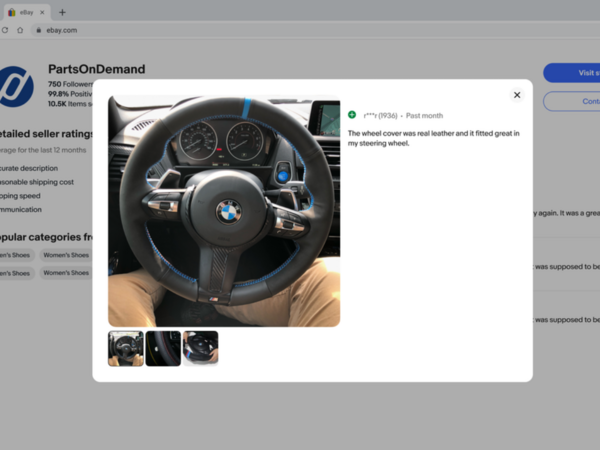Image resolution: width=600 pixels, height=450 pixels.
Task: Select the first steering wheel thumbnail
Action: [x=126, y=349]
